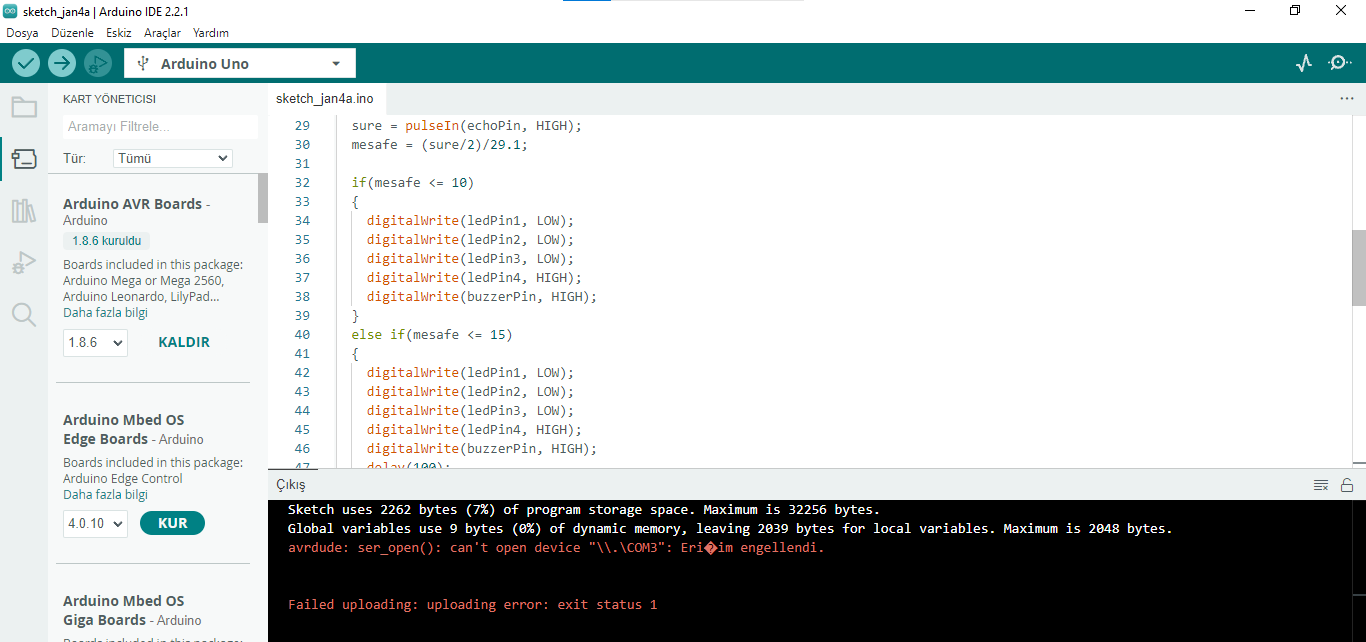Select the Boards Manager sidebar icon
This screenshot has width=1366, height=642.
point(24,159)
